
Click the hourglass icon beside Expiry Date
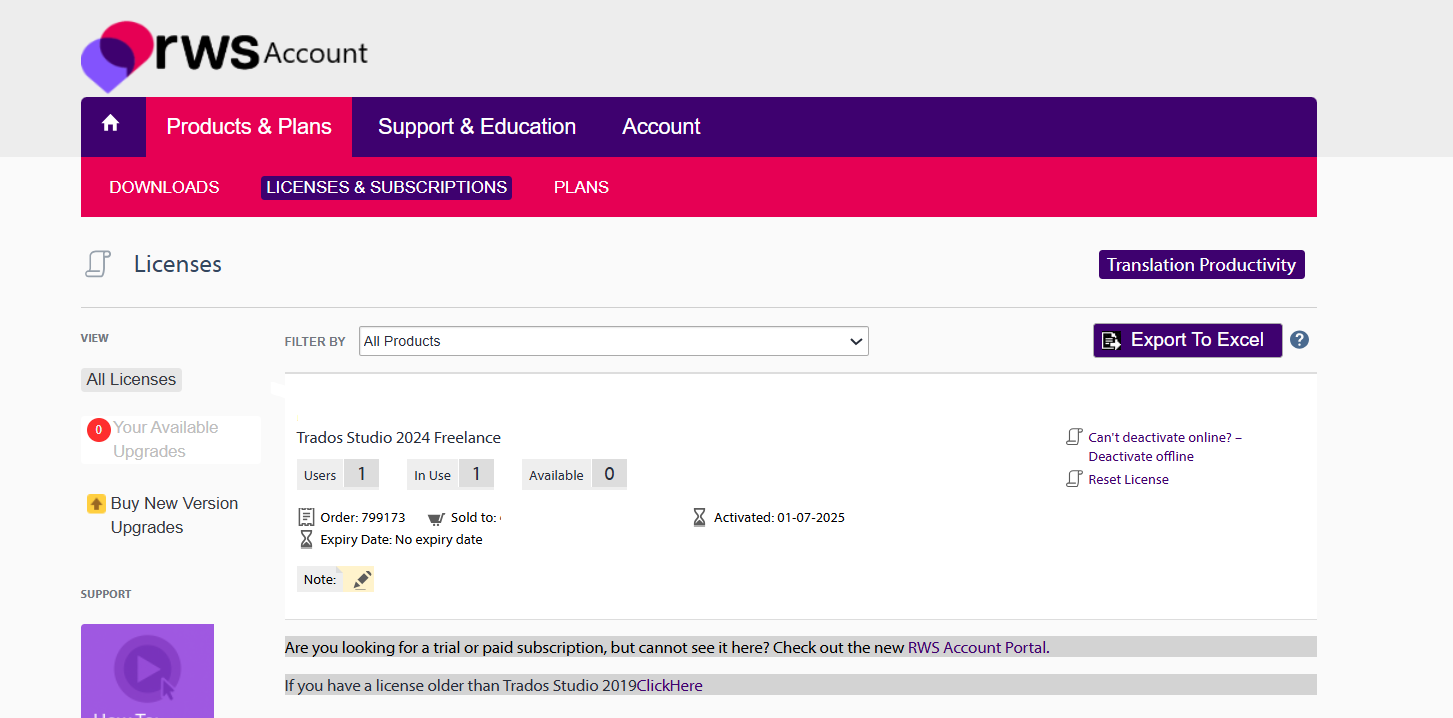point(306,539)
